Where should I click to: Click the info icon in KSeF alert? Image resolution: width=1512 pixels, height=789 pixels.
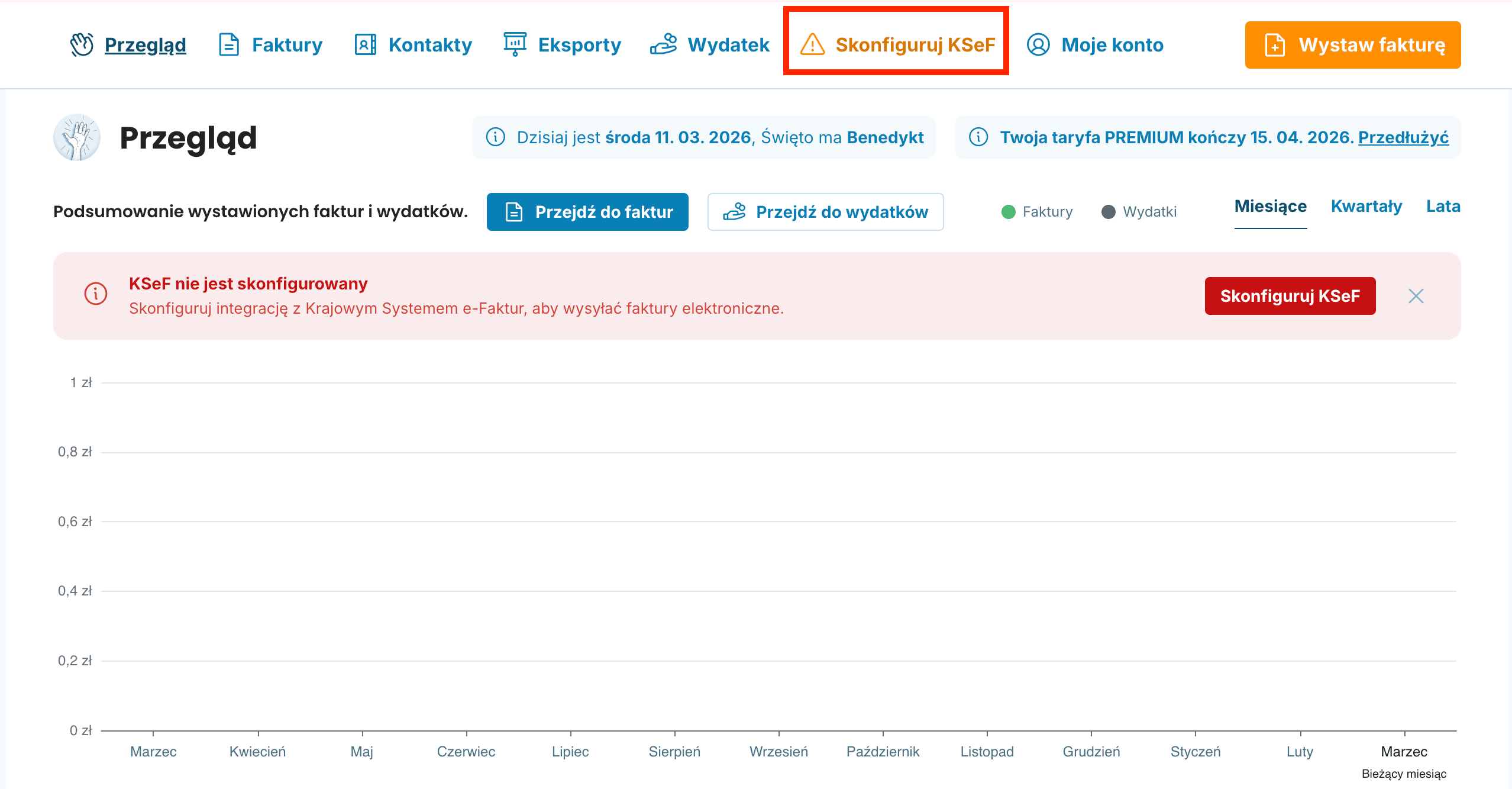(96, 294)
